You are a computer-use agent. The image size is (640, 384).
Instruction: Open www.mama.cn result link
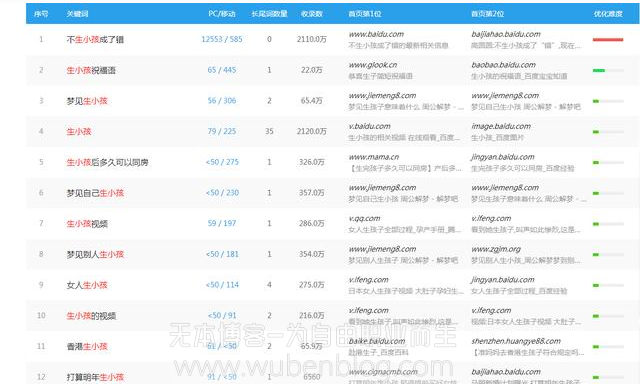click(373, 157)
